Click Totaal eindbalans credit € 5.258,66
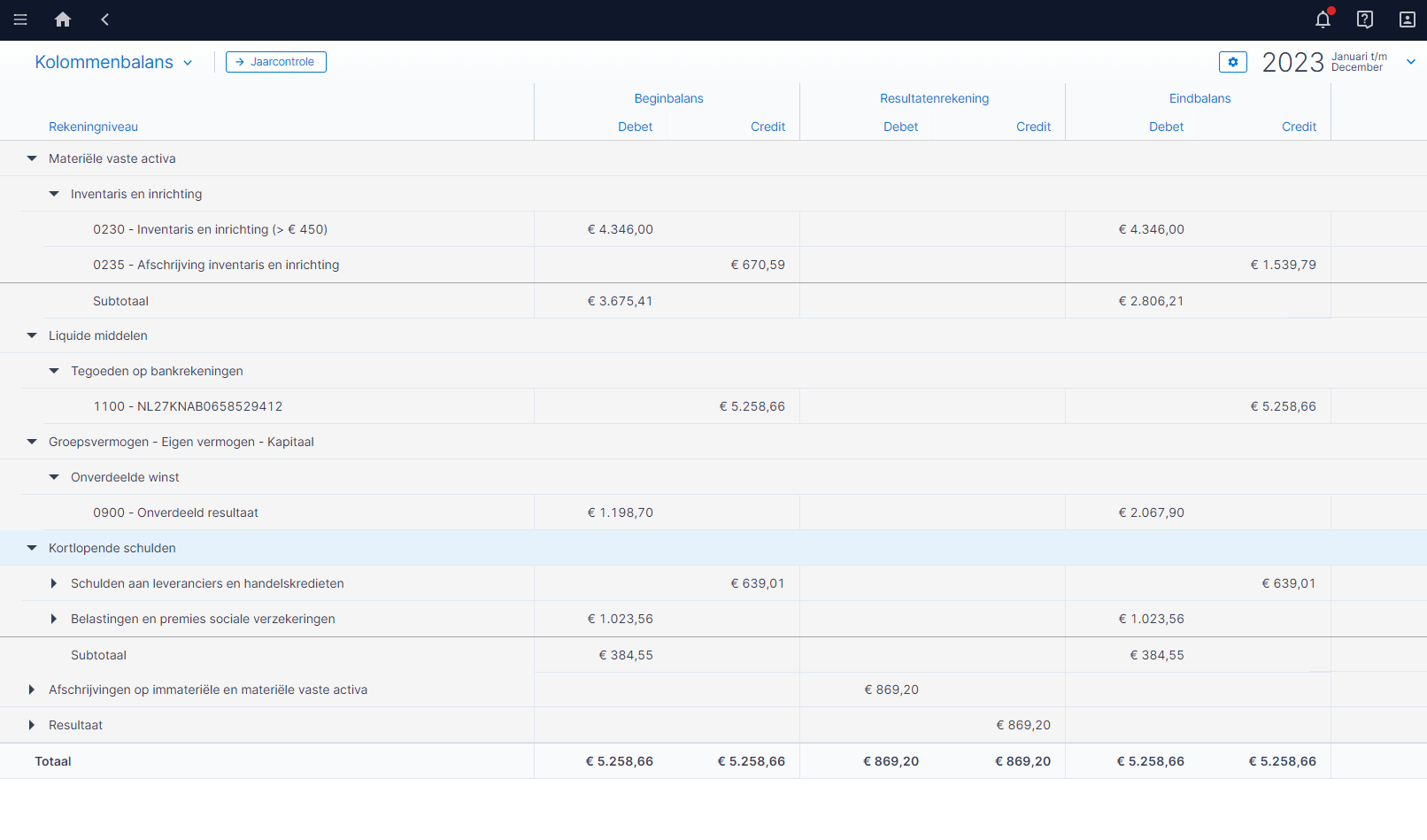This screenshot has height=840, width=1427. pos(1283,761)
